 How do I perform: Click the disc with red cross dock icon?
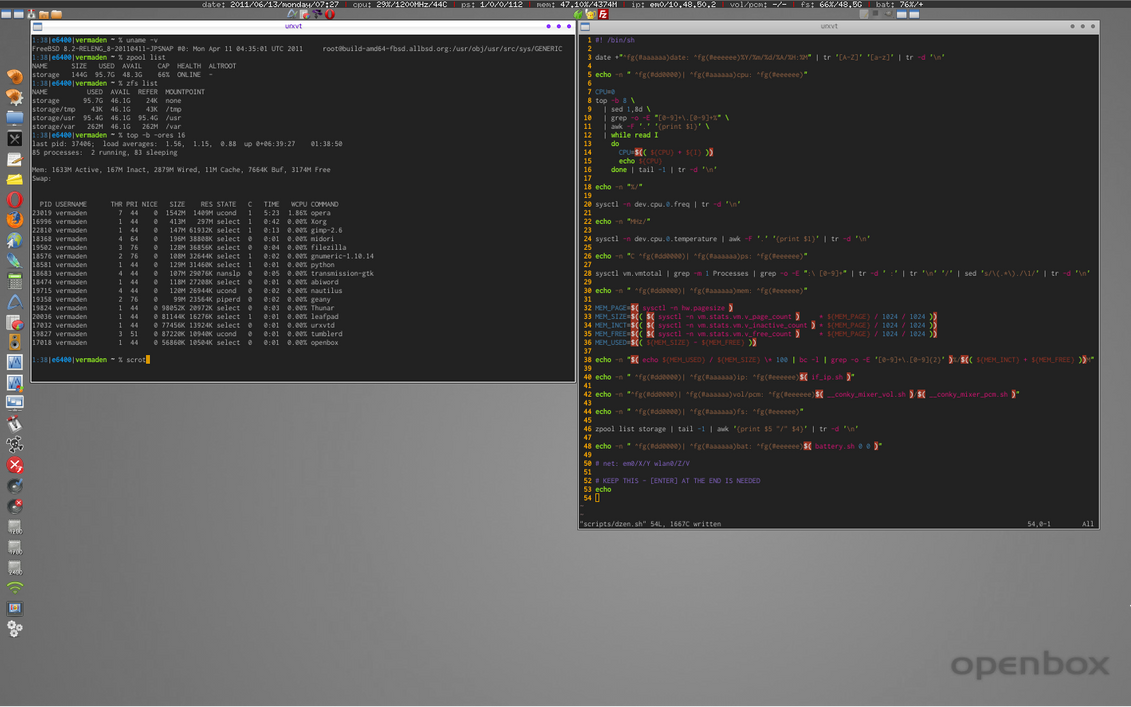click(x=14, y=506)
